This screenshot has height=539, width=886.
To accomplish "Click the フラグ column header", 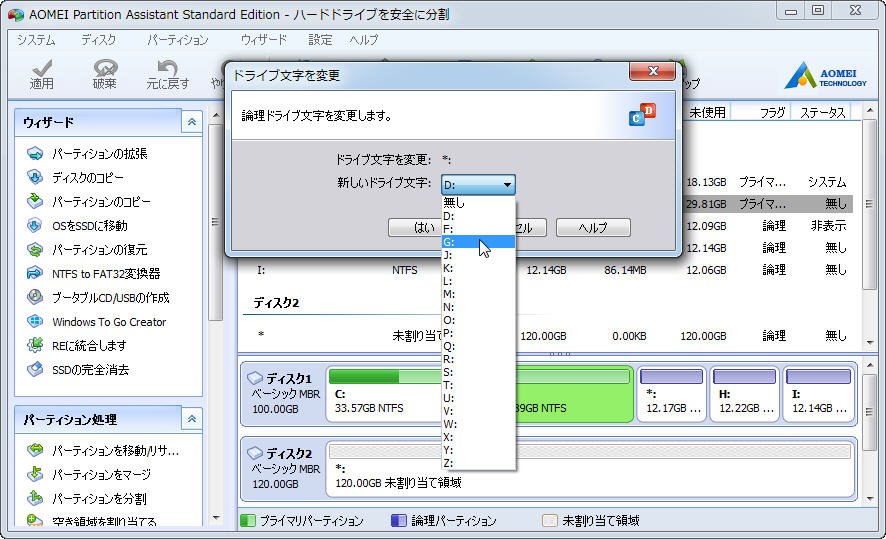I will [761, 112].
